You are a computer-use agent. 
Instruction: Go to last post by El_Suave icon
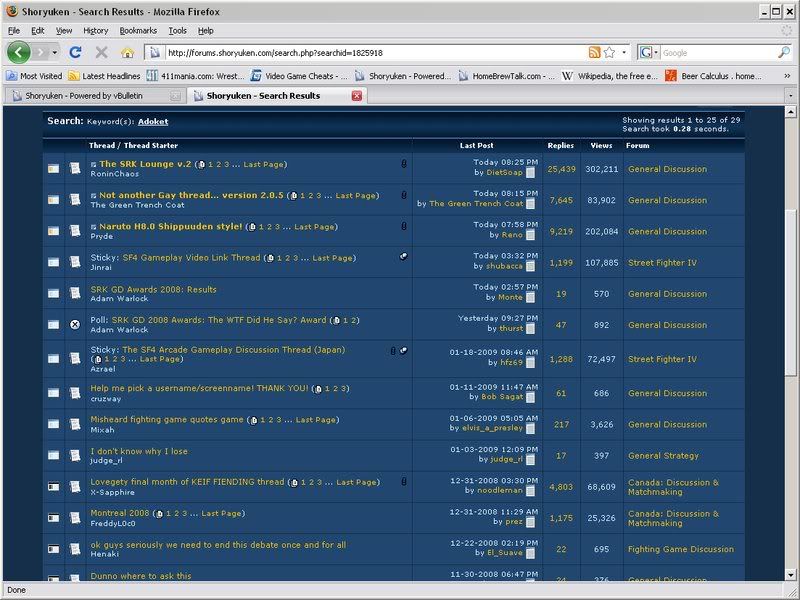click(531, 553)
